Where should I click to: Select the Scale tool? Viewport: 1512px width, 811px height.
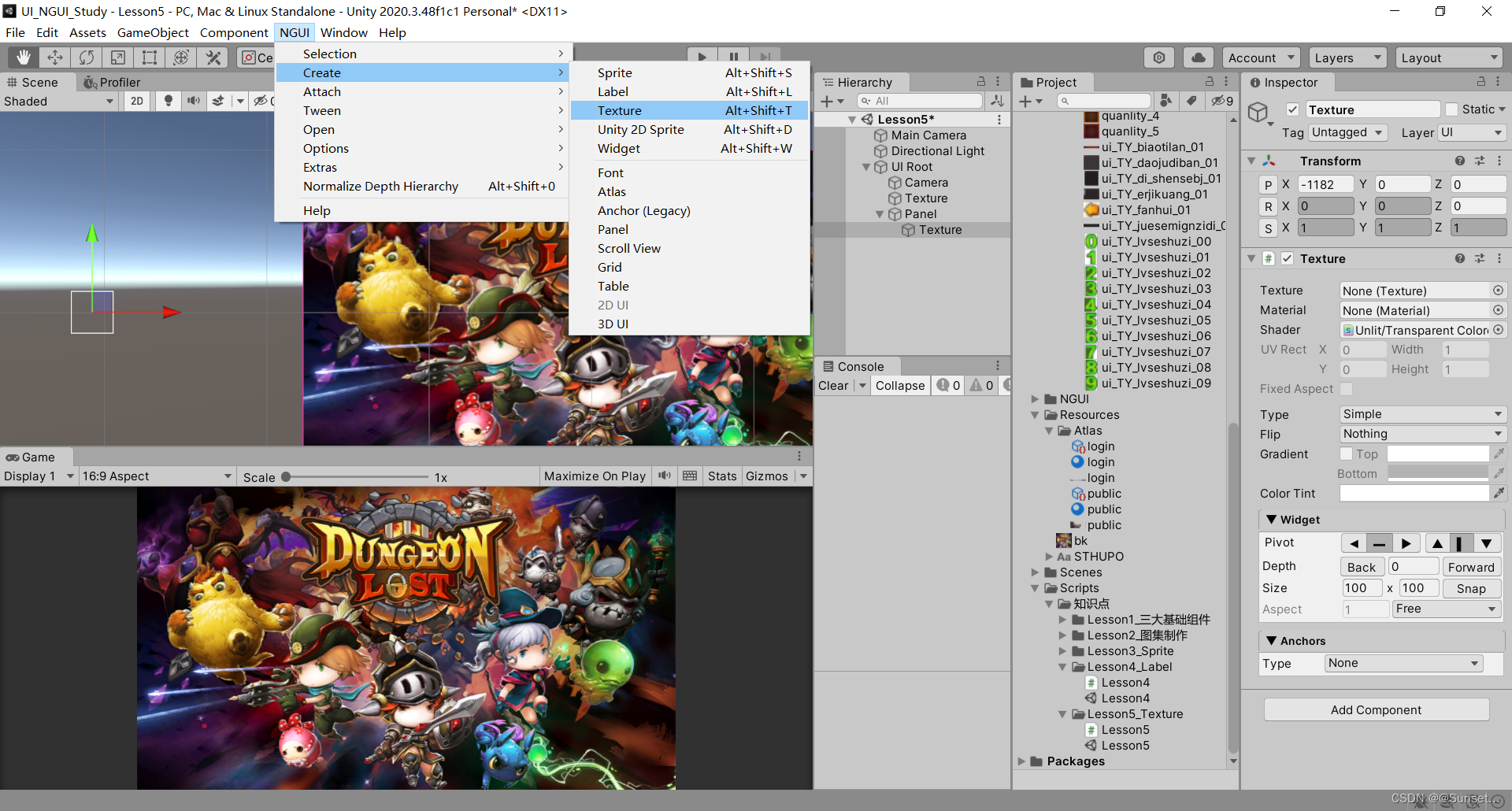click(x=118, y=57)
